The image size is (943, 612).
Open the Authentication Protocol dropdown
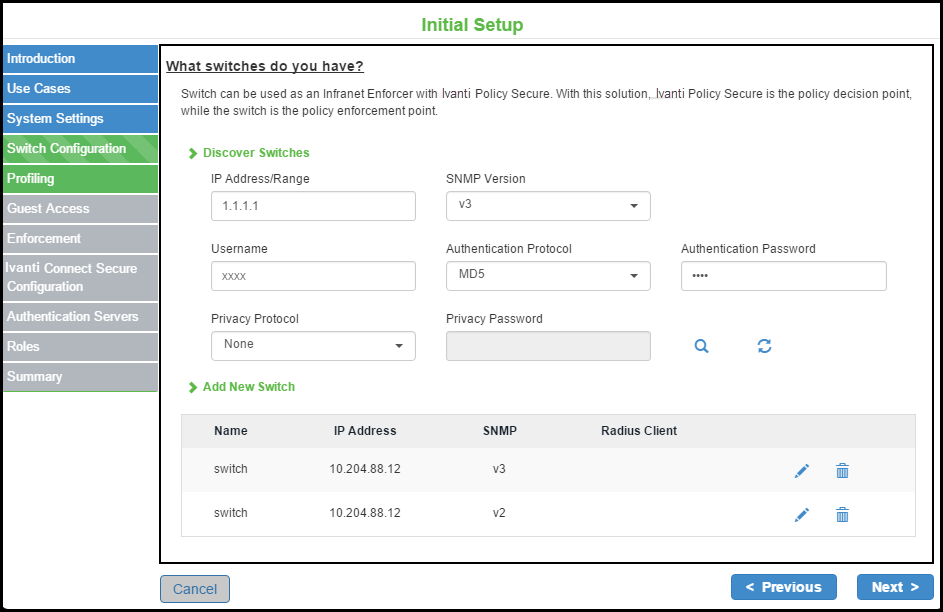click(x=548, y=276)
